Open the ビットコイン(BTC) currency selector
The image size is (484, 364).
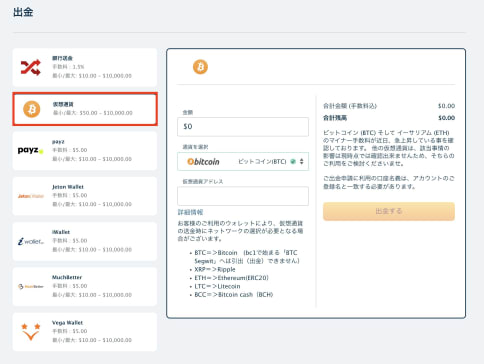(x=243, y=162)
